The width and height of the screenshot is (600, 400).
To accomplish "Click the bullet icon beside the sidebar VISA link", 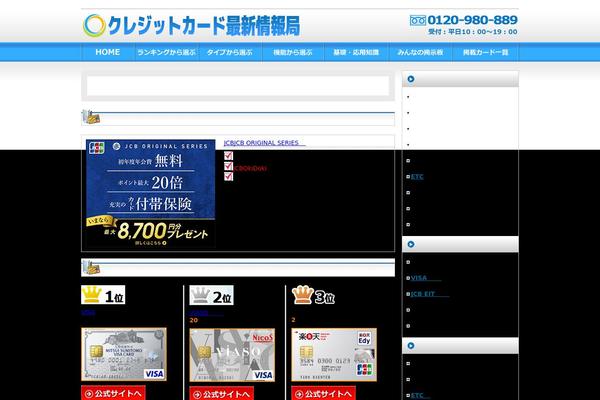I will (408, 278).
